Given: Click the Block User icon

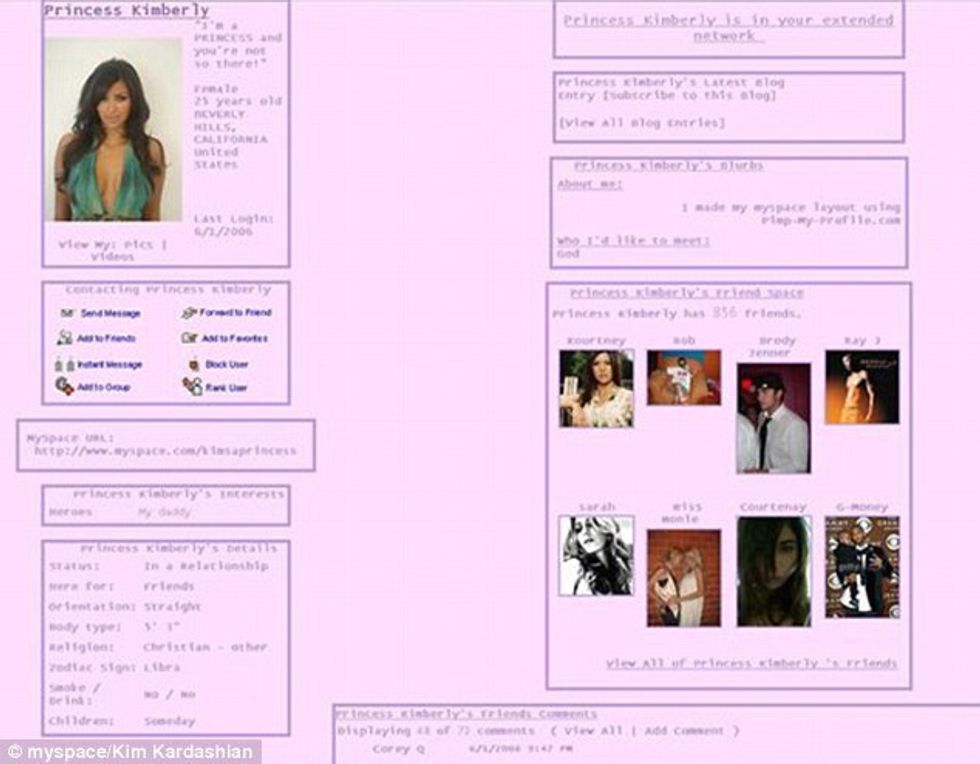Looking at the screenshot, I should 194,364.
